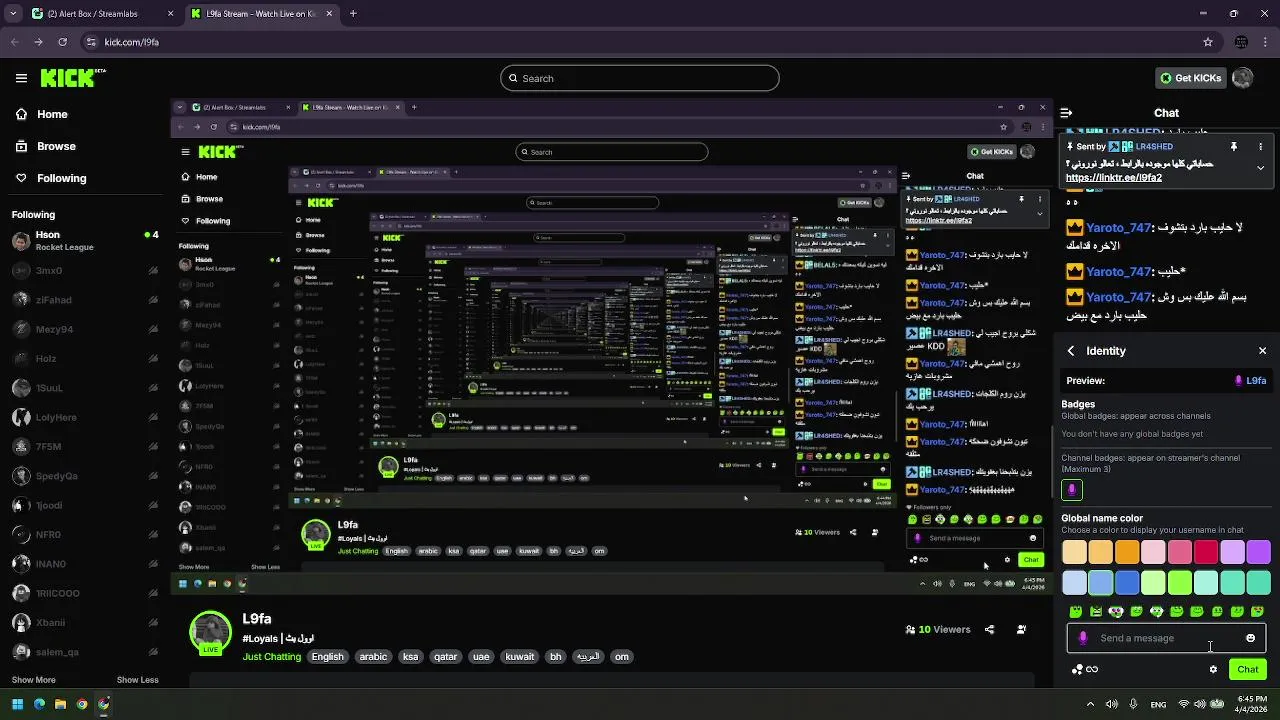Viewport: 1280px width, 720px height.
Task: Click the kuwait stream tag
Action: [520, 657]
